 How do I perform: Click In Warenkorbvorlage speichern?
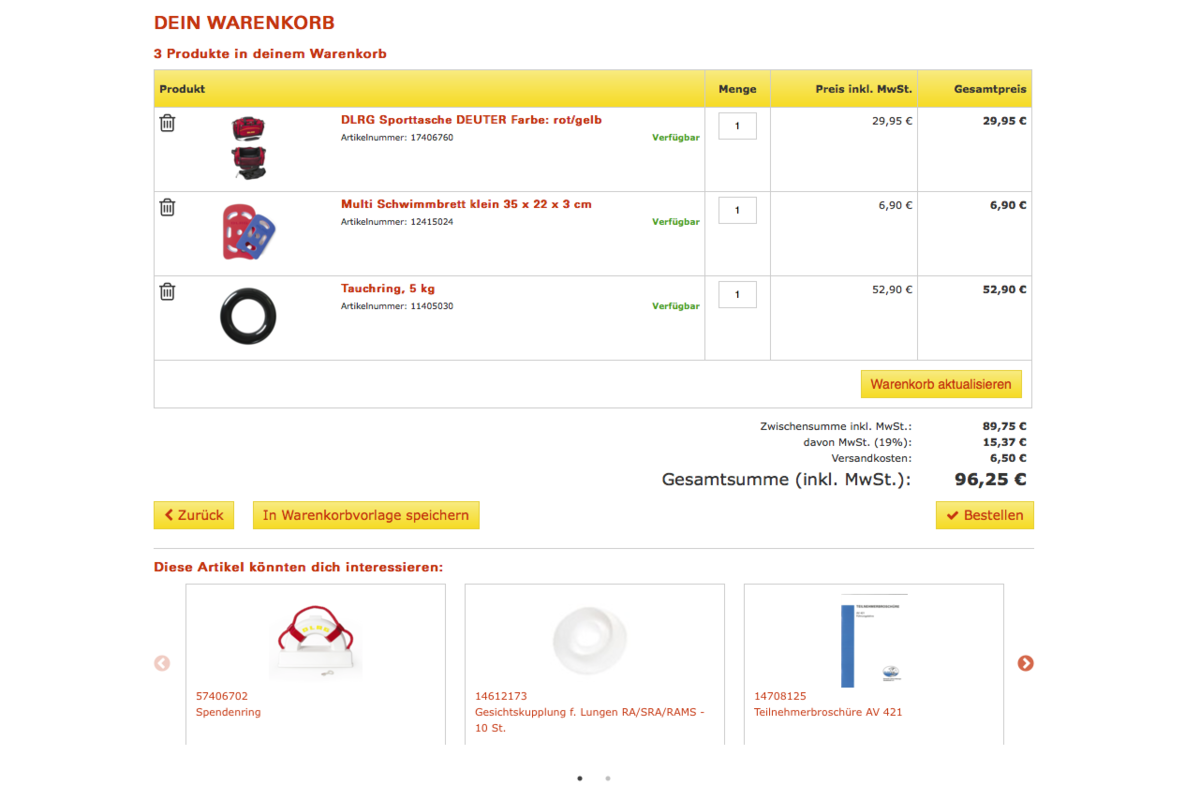tap(366, 515)
